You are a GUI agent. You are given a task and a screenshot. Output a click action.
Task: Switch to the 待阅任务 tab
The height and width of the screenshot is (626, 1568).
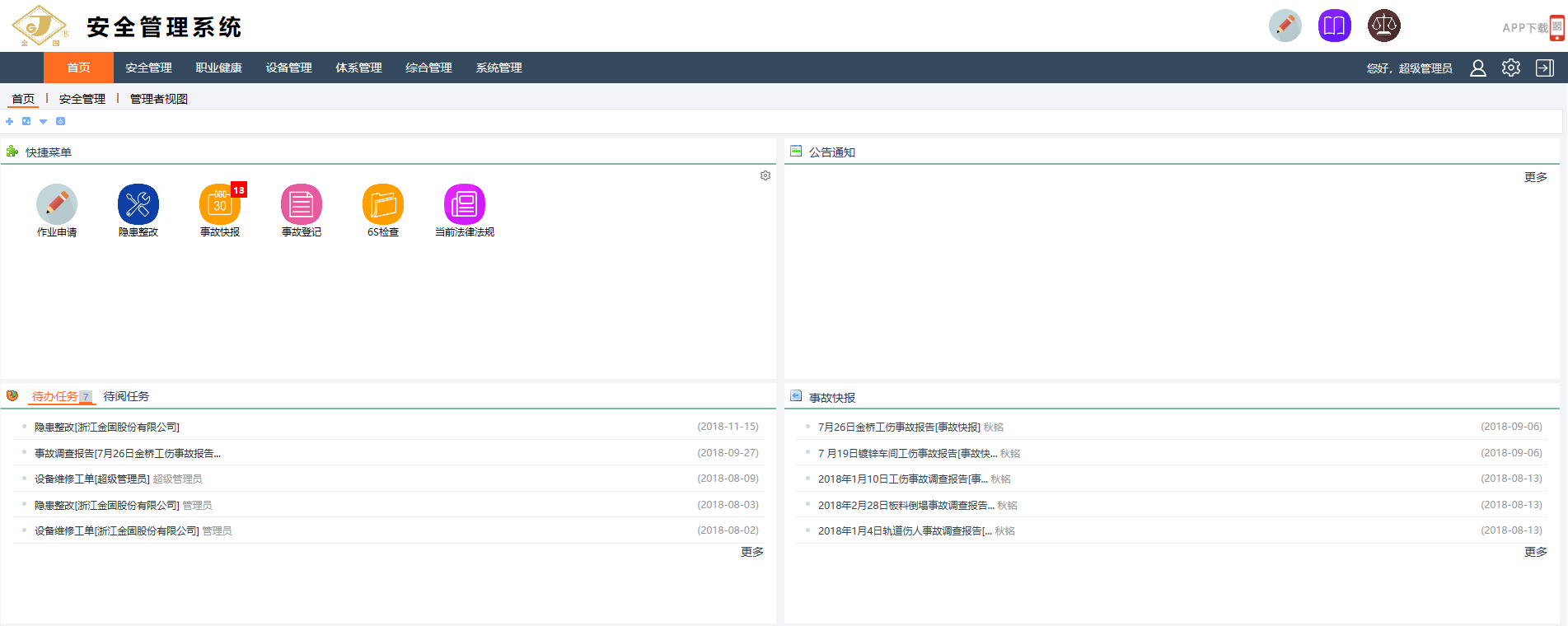(x=126, y=396)
